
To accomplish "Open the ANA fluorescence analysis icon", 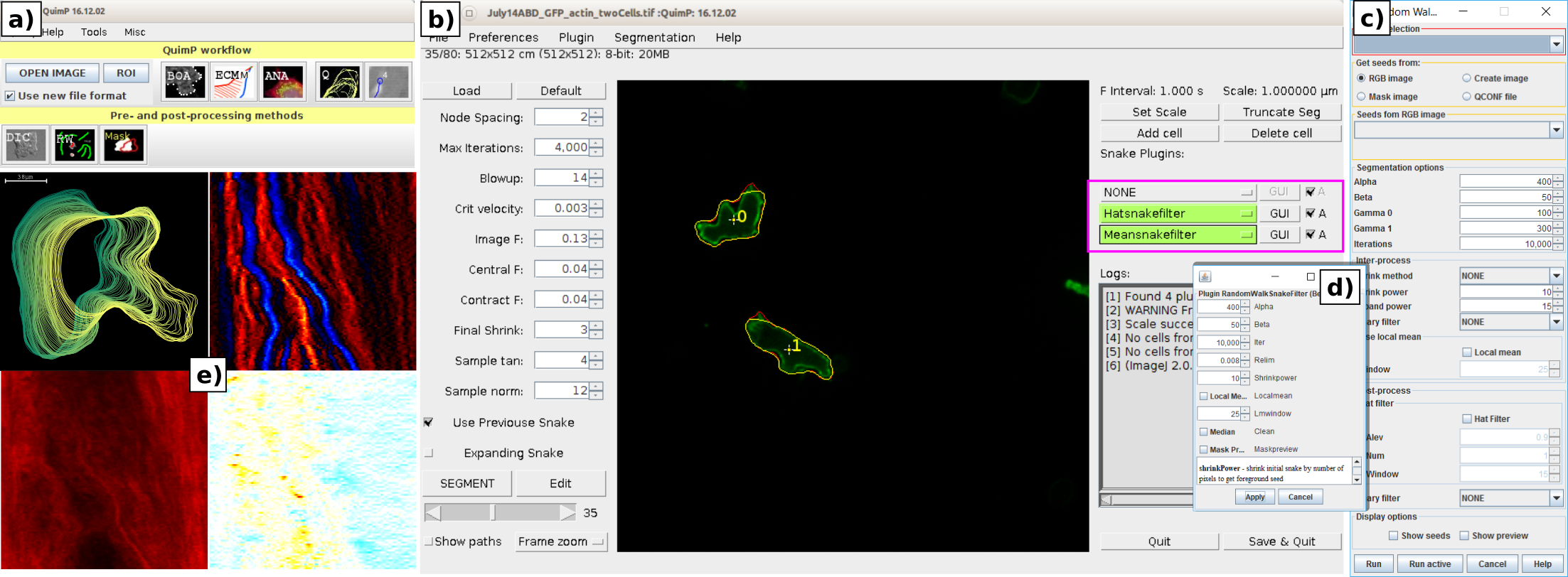I will (x=283, y=82).
